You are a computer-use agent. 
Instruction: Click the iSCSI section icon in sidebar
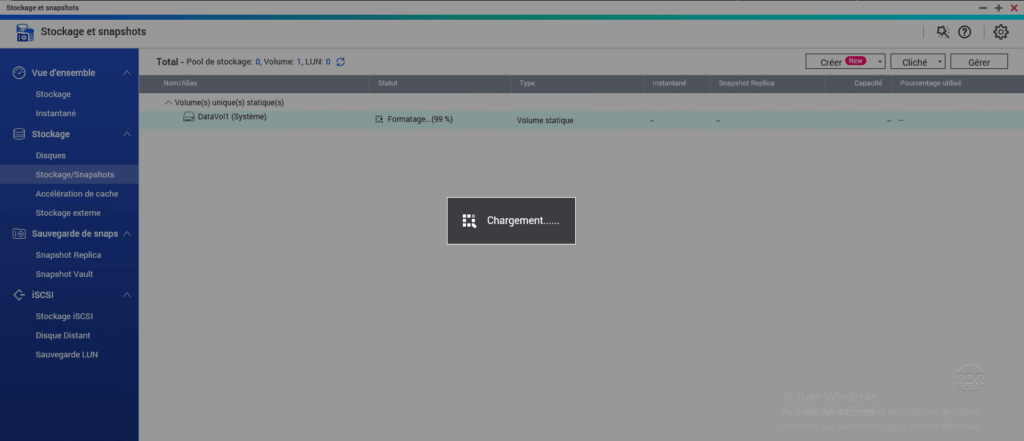[x=19, y=295]
